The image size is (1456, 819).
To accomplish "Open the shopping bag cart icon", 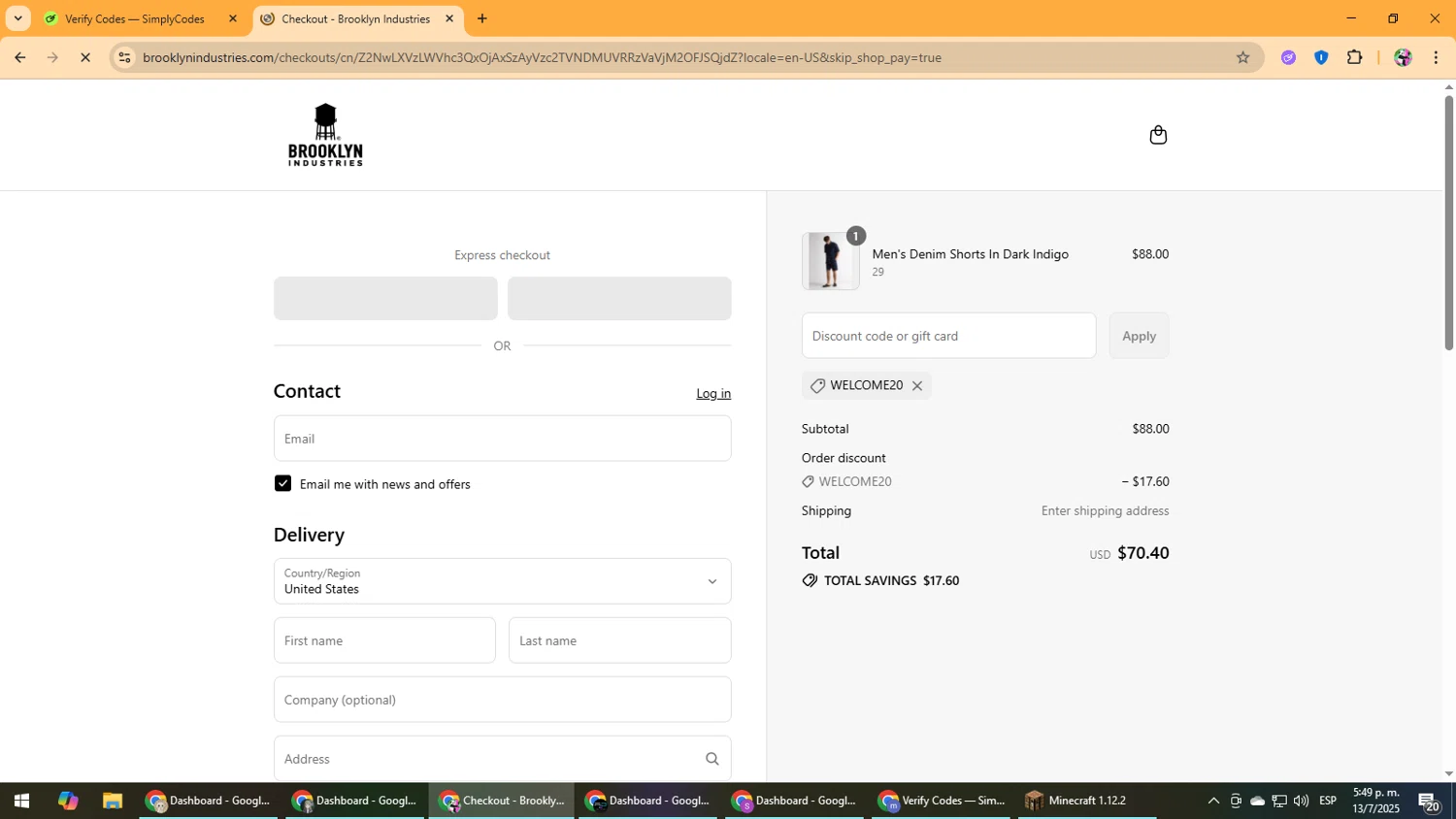I will click(1157, 135).
